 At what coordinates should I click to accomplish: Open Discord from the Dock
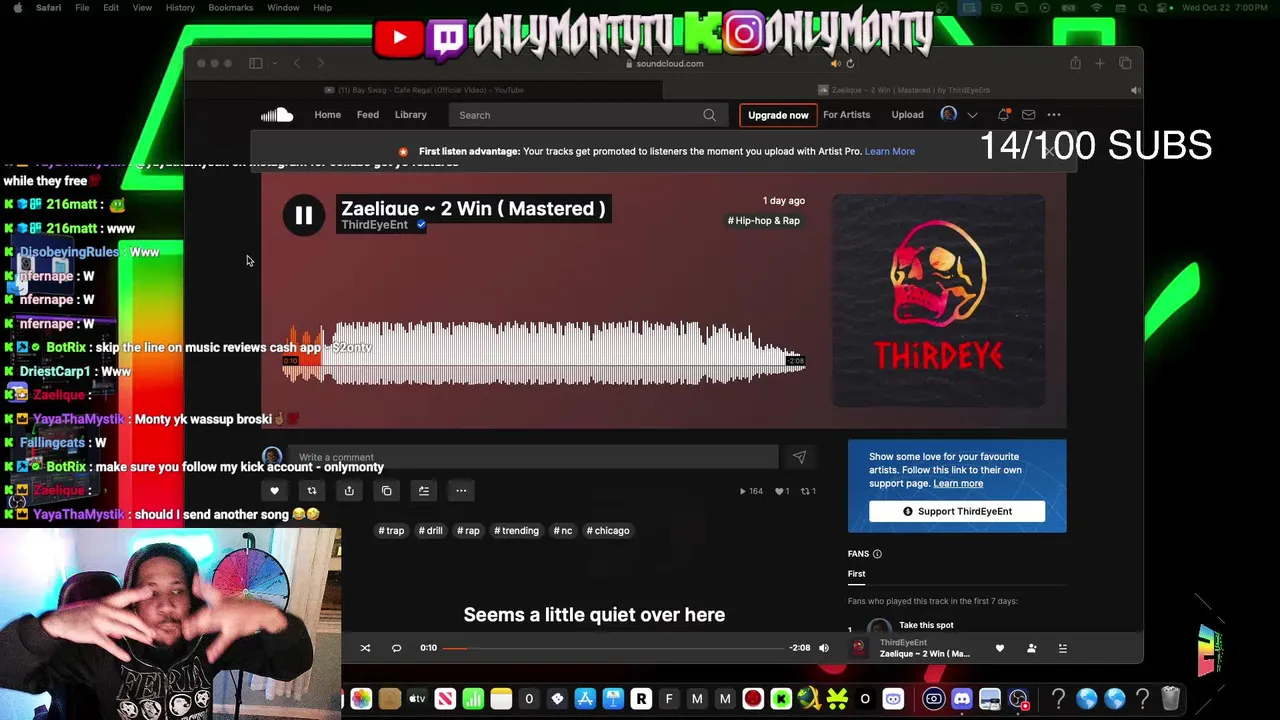tap(962, 699)
